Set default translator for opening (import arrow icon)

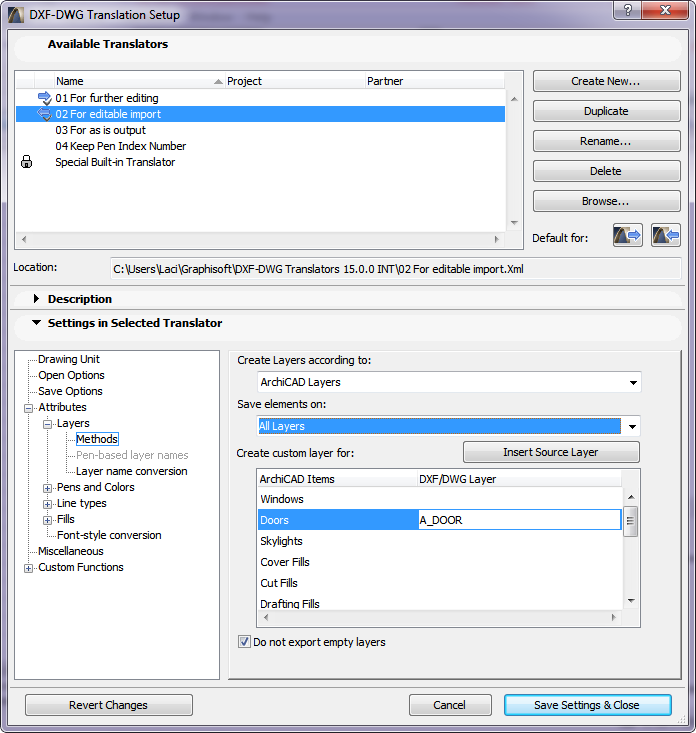(x=665, y=235)
